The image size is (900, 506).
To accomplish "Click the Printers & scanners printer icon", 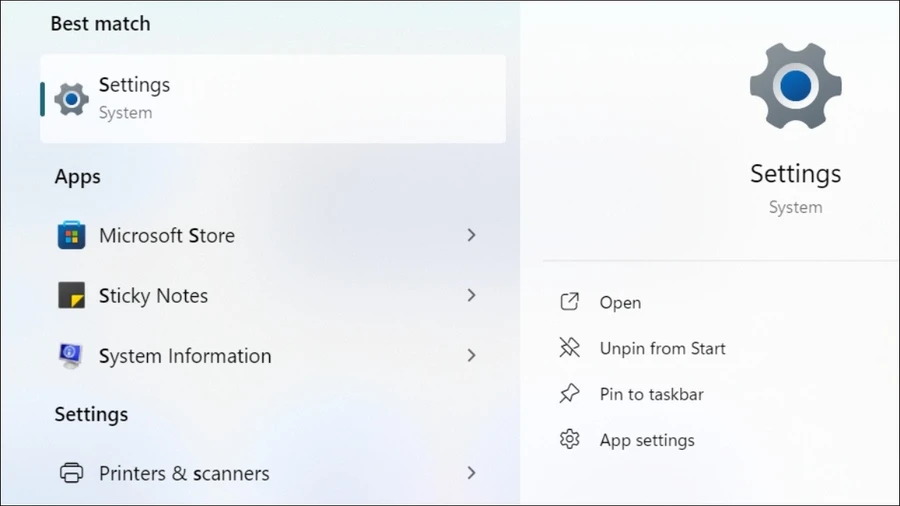I will point(72,473).
